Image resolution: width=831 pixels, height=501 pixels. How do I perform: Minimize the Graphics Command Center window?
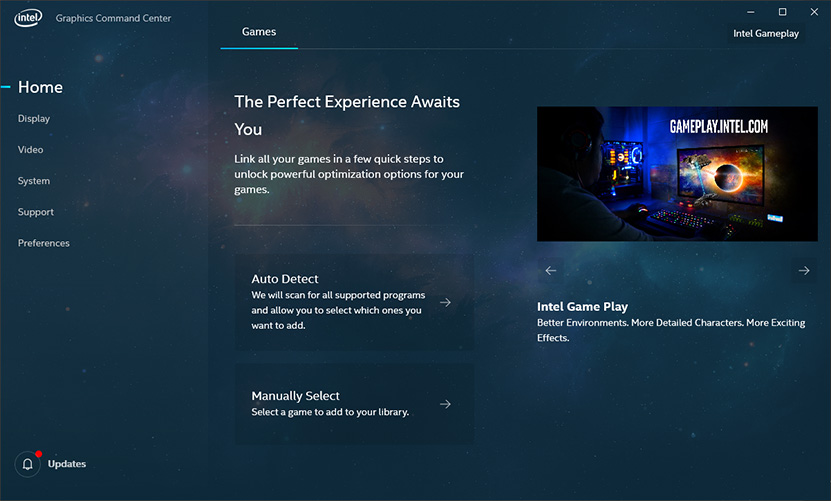click(750, 12)
